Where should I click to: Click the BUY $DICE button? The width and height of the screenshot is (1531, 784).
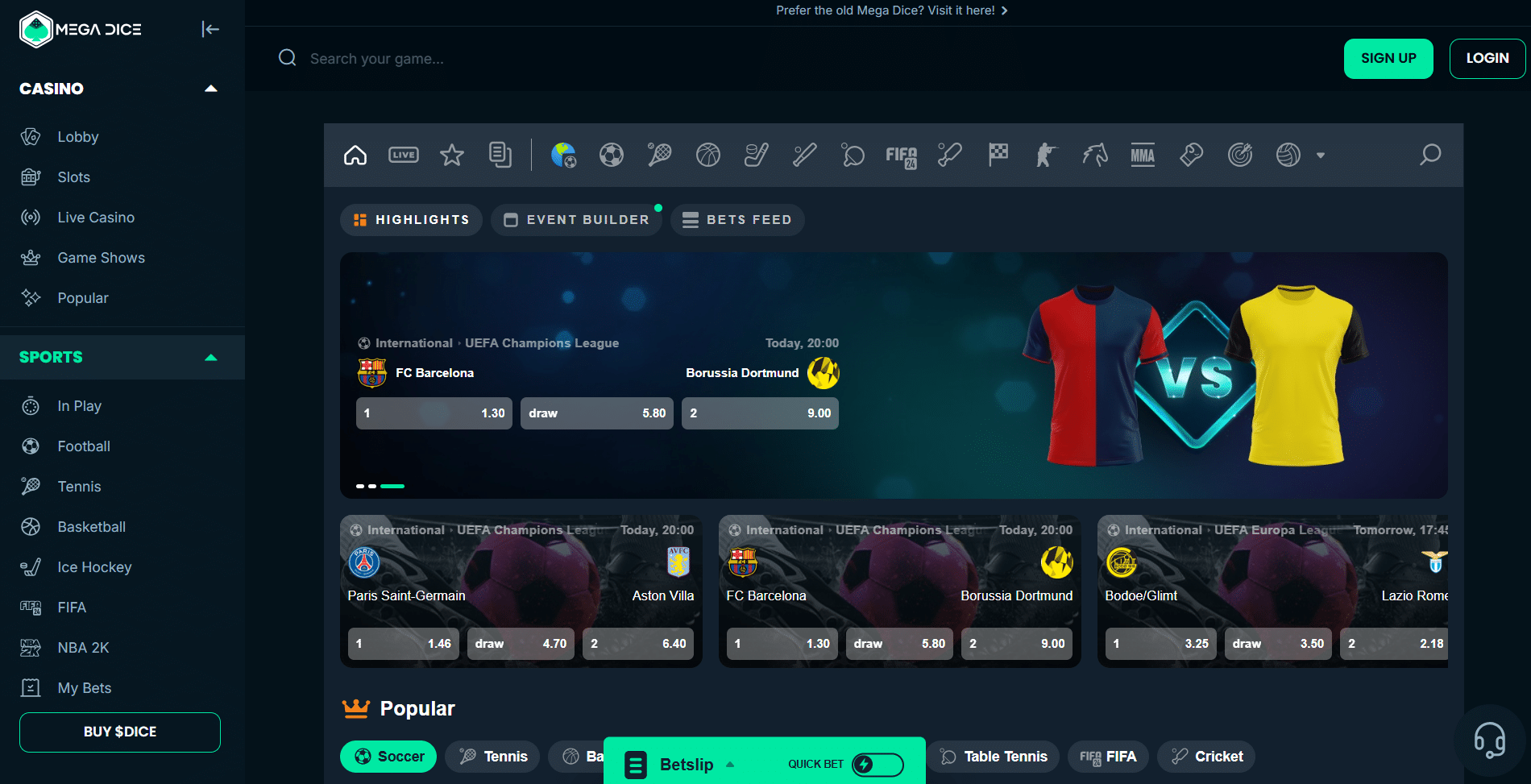tap(120, 732)
